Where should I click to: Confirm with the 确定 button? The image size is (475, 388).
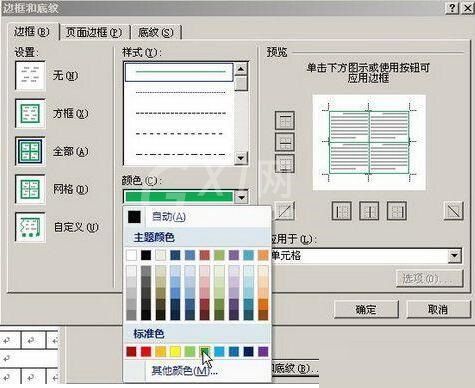(x=366, y=310)
